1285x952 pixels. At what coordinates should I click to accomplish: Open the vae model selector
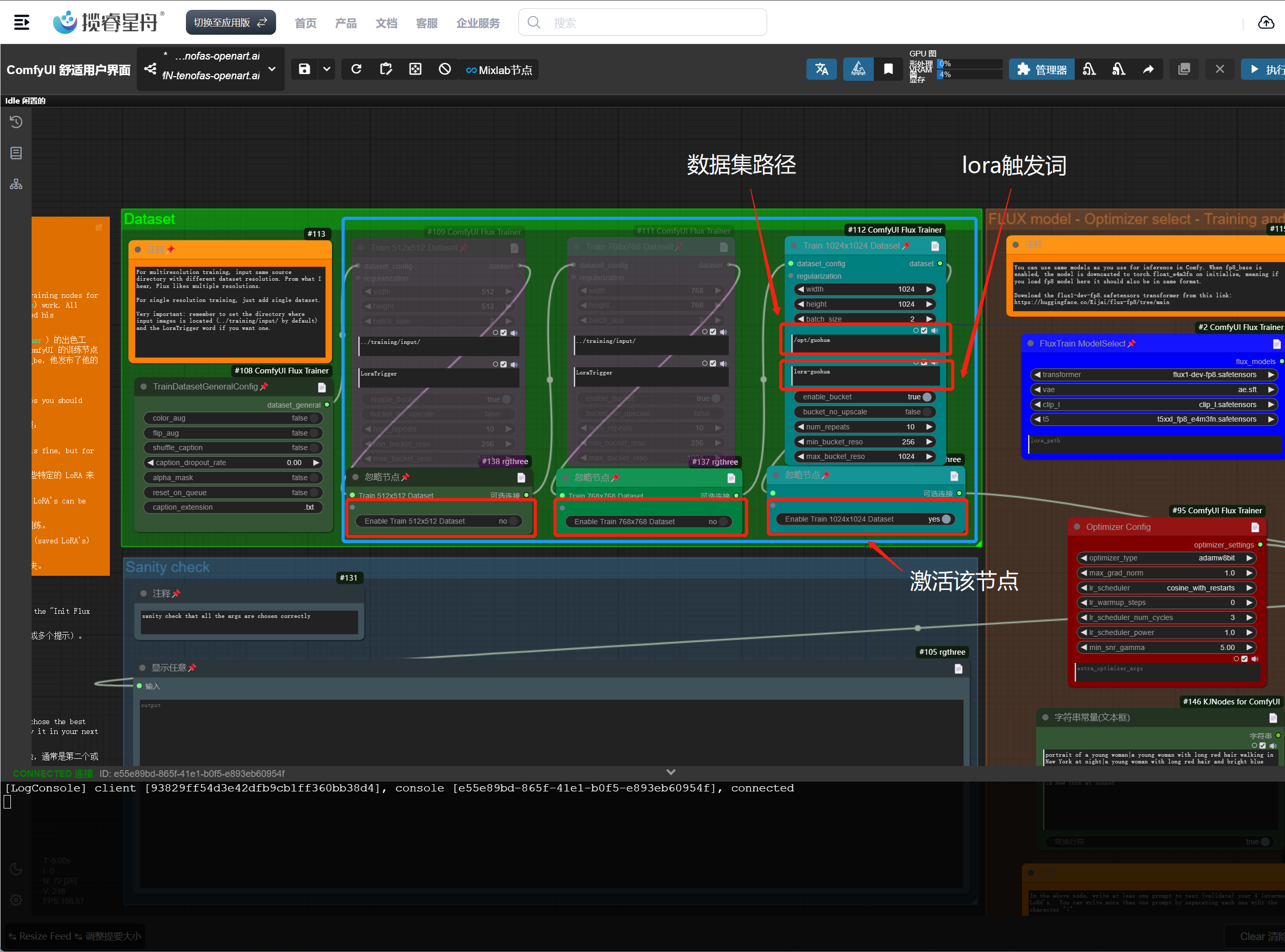coord(1153,390)
